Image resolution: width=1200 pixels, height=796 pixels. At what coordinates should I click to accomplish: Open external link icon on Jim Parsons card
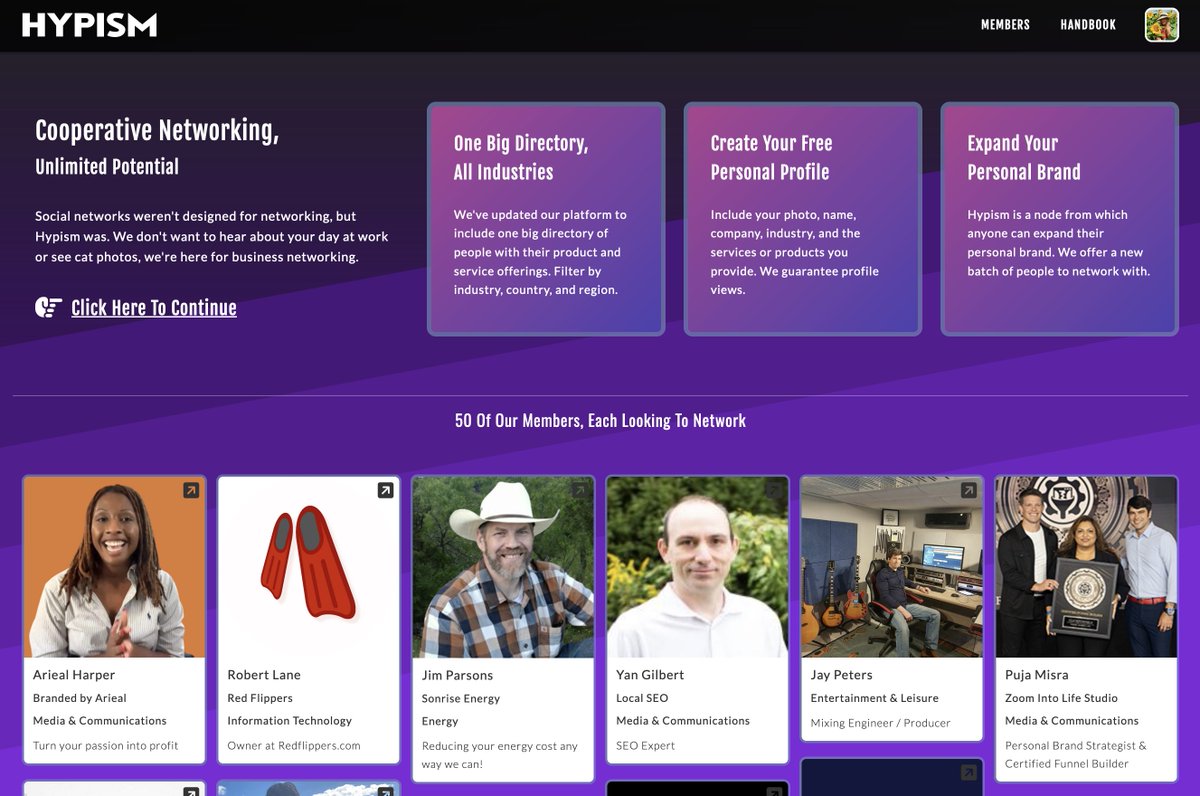[x=579, y=490]
